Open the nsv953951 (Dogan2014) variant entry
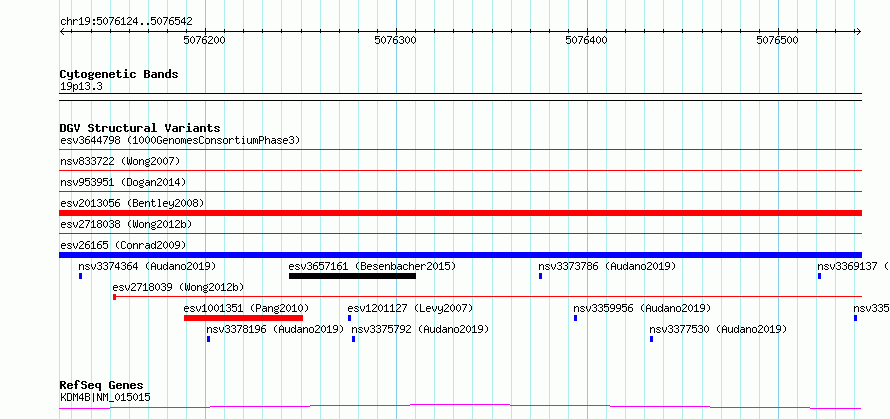This screenshot has height=419, width=890. pyautogui.click(x=123, y=182)
